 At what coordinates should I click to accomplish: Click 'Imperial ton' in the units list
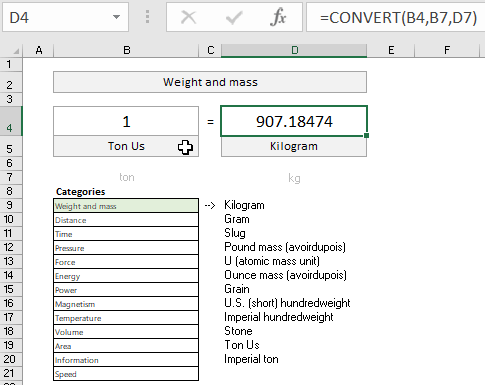tap(251, 359)
